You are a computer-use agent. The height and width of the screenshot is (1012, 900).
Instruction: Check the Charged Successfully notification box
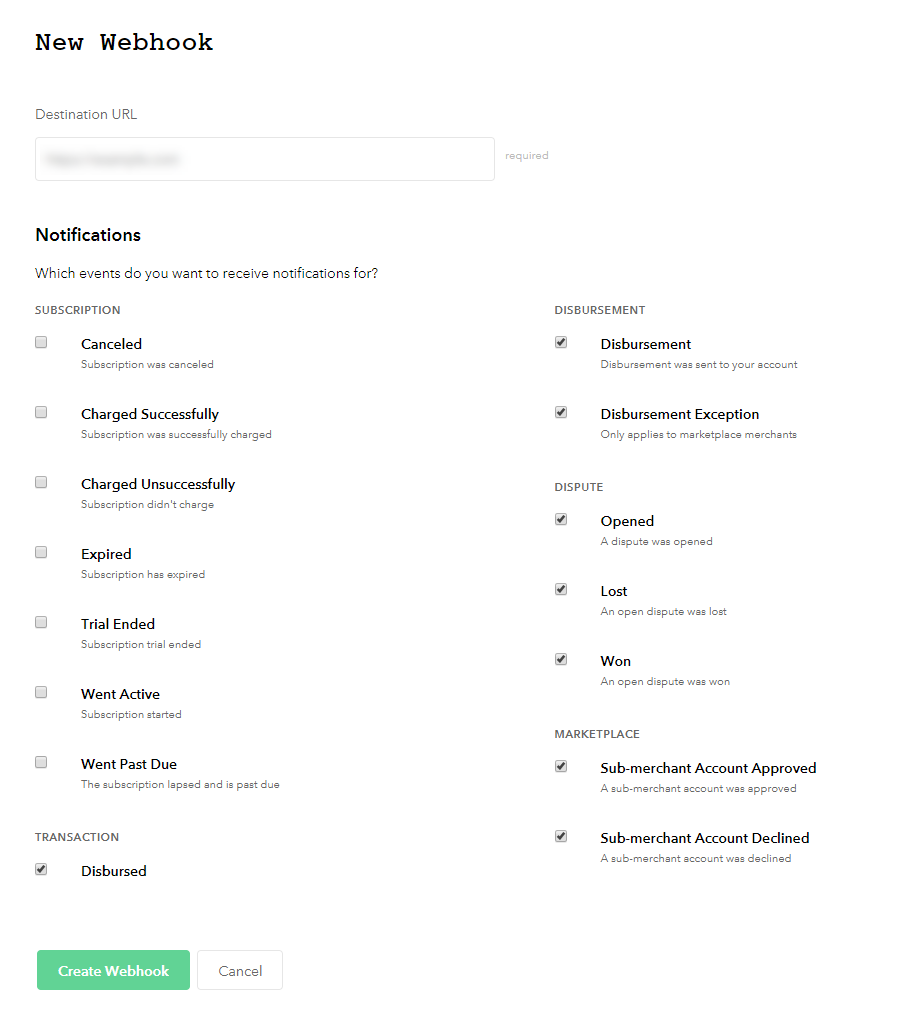pyautogui.click(x=41, y=412)
